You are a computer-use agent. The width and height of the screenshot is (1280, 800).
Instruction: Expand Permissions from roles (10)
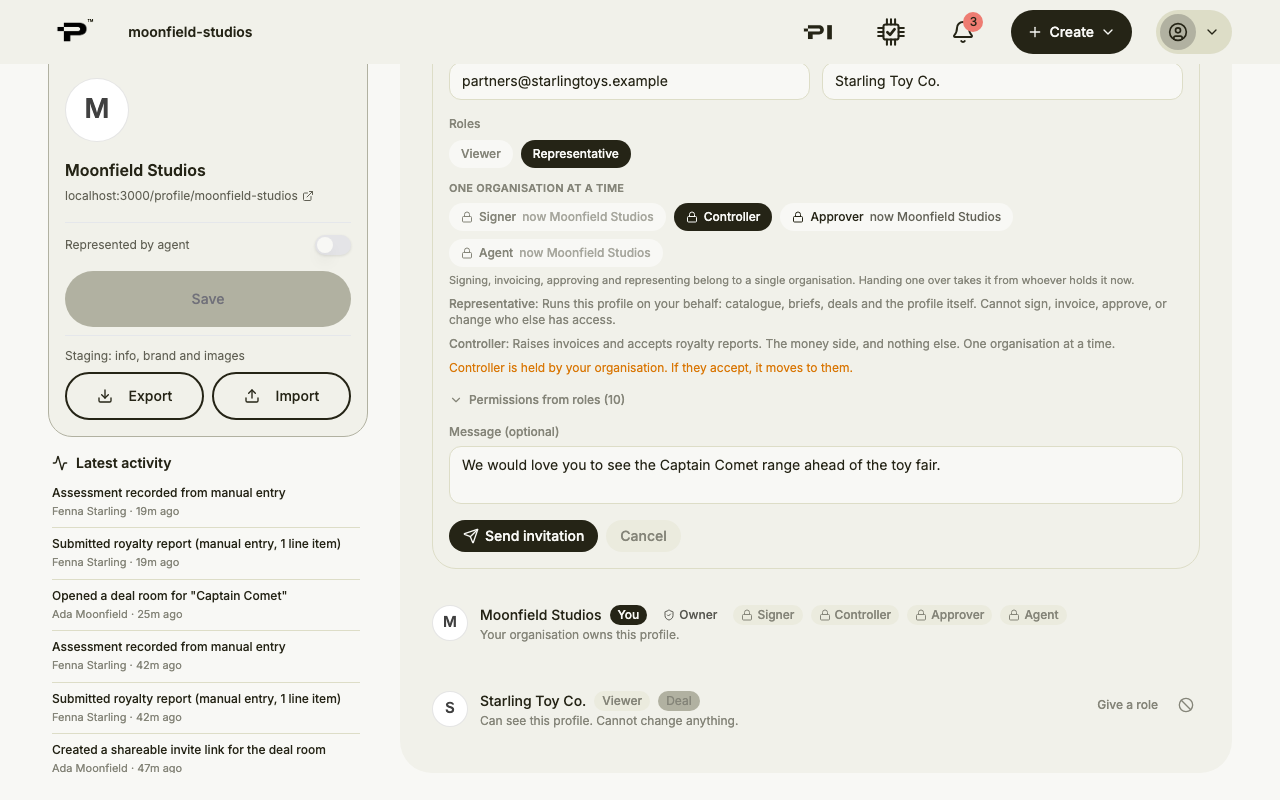click(538, 400)
